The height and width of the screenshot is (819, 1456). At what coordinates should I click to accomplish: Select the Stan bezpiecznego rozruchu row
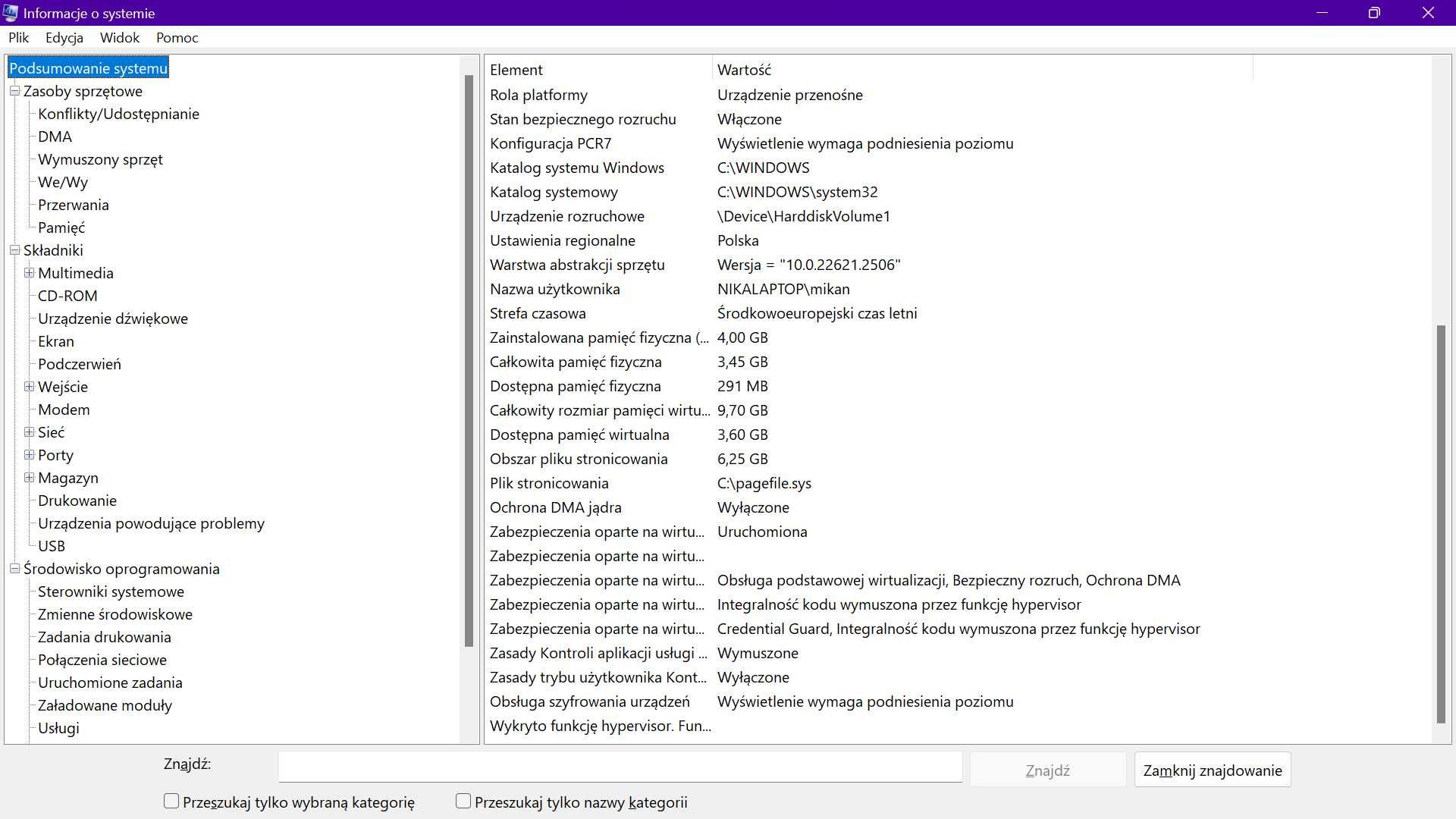(x=868, y=119)
